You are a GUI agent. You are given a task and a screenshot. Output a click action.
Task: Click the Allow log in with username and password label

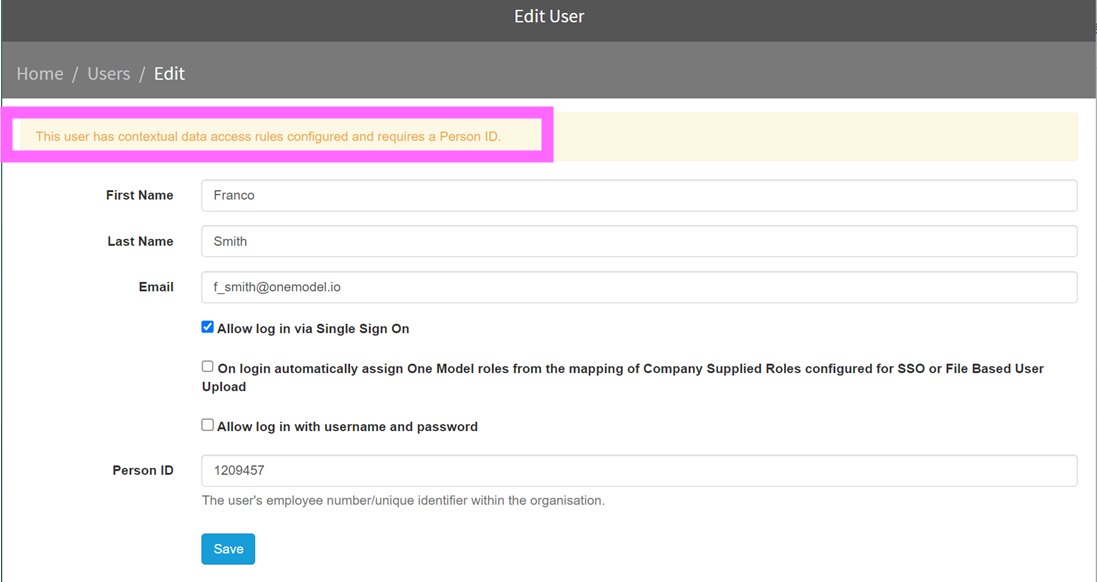point(347,427)
